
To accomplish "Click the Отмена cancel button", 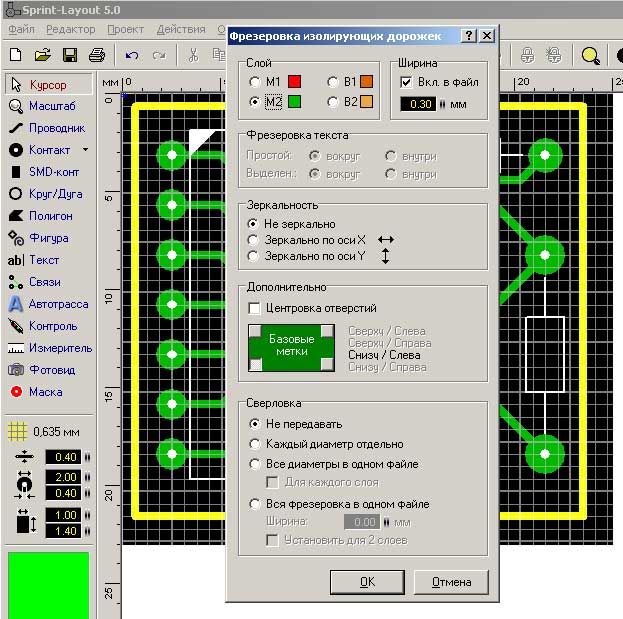I will pos(450,581).
